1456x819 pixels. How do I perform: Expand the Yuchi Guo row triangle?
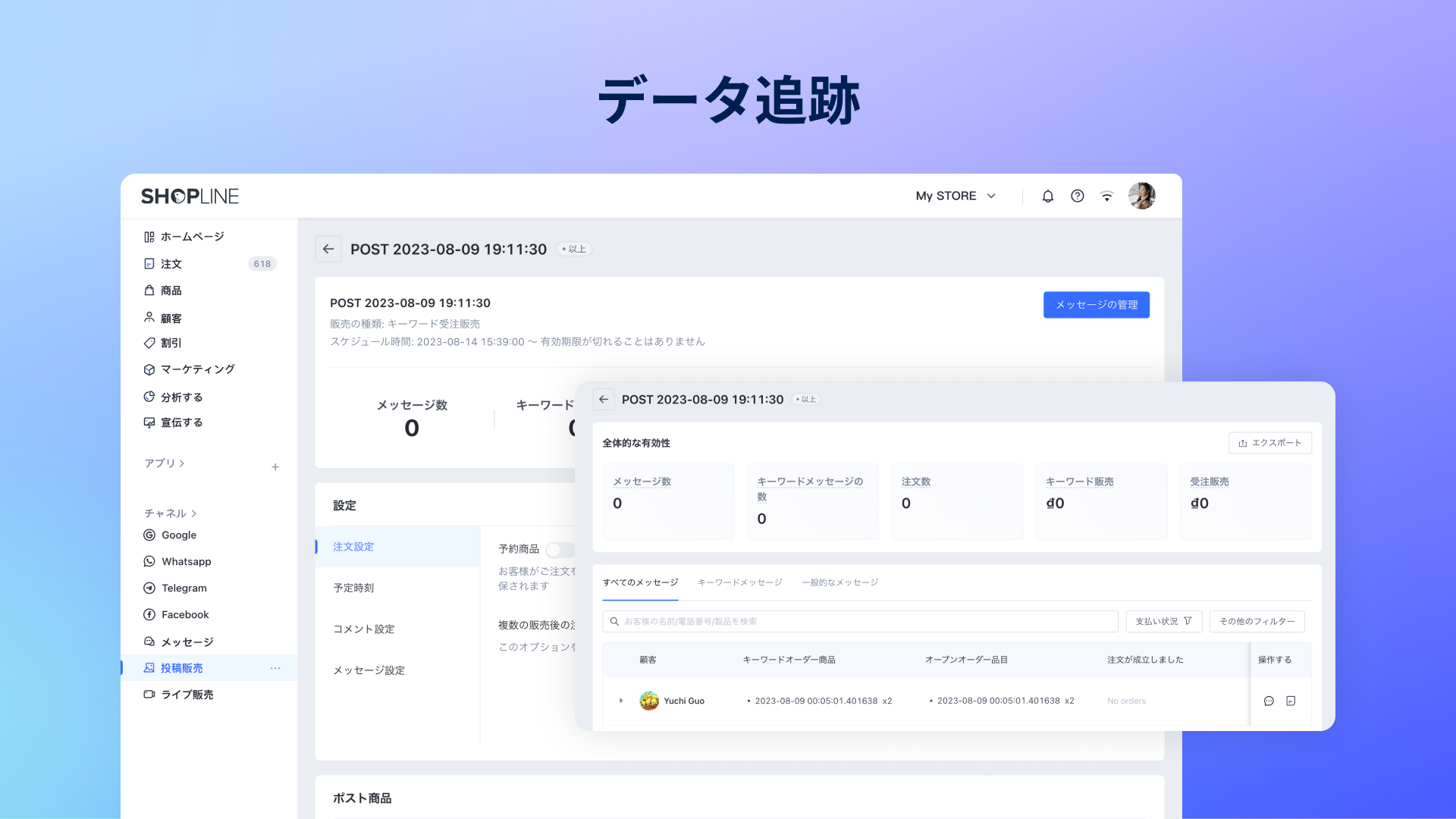click(x=621, y=701)
